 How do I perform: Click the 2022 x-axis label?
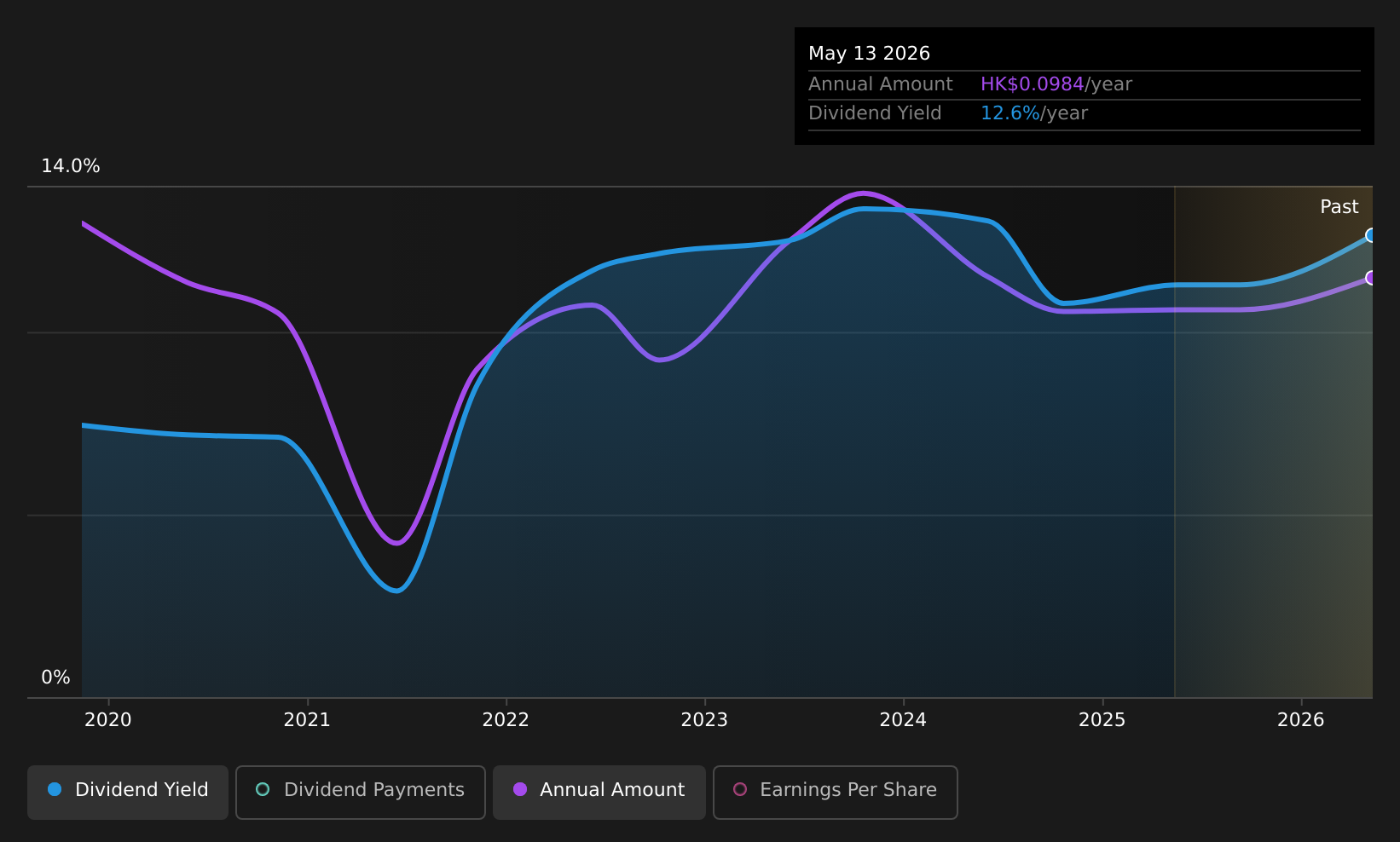pyautogui.click(x=506, y=720)
